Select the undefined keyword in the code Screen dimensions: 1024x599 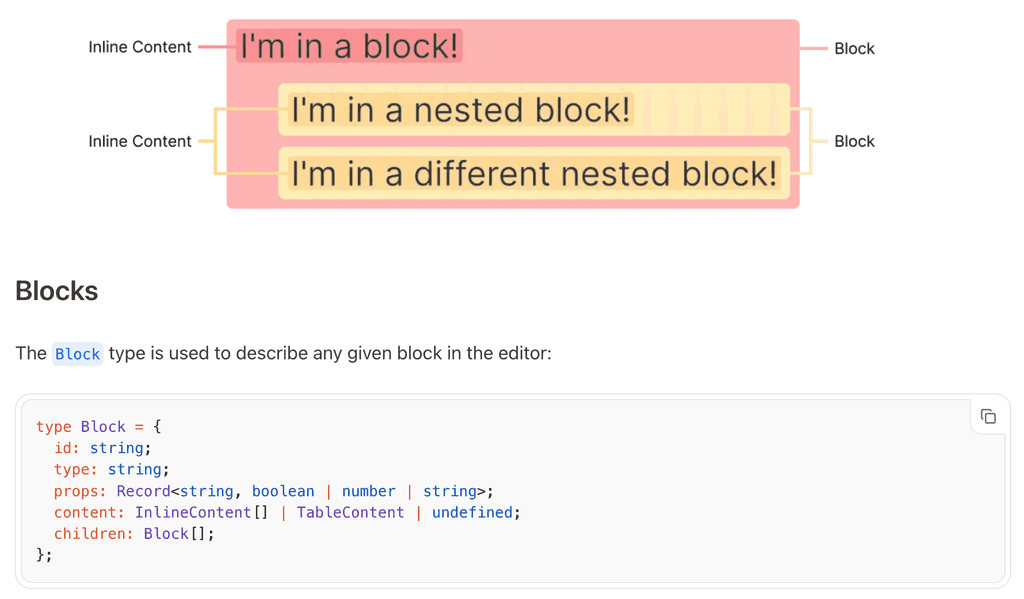click(472, 512)
